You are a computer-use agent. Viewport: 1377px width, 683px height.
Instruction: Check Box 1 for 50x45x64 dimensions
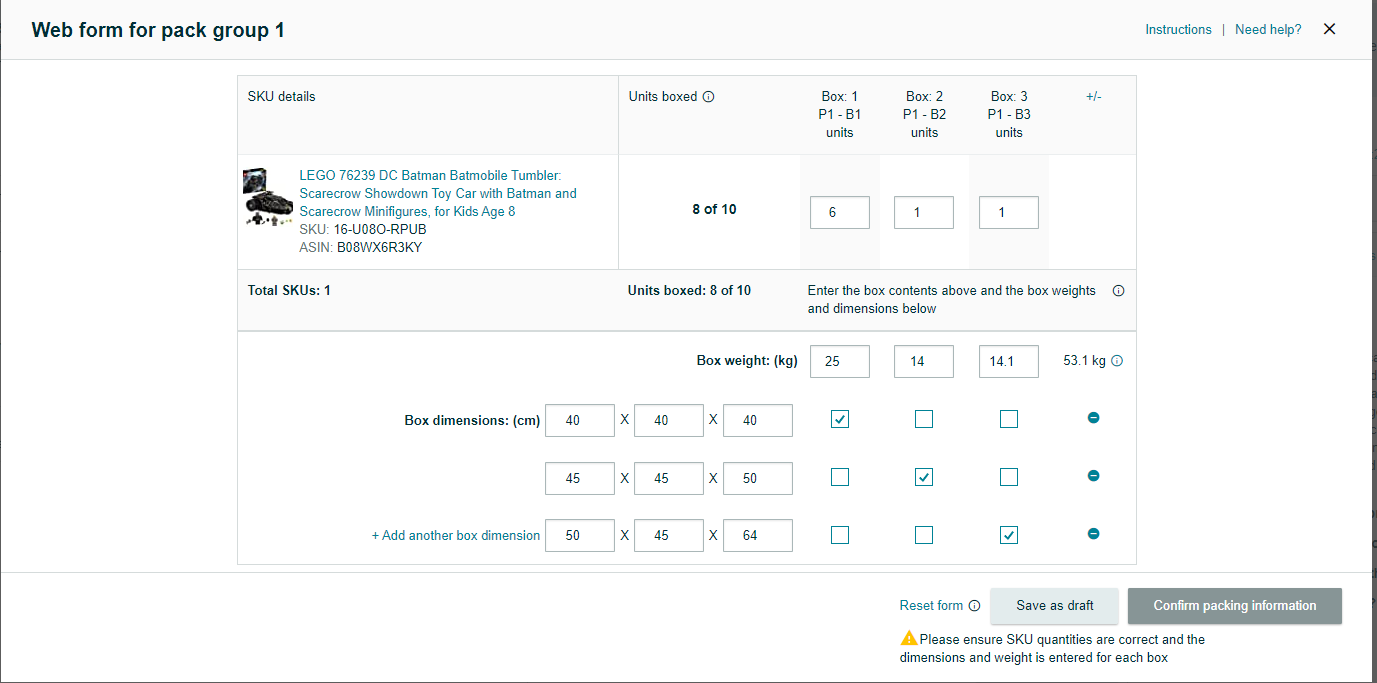pos(840,536)
